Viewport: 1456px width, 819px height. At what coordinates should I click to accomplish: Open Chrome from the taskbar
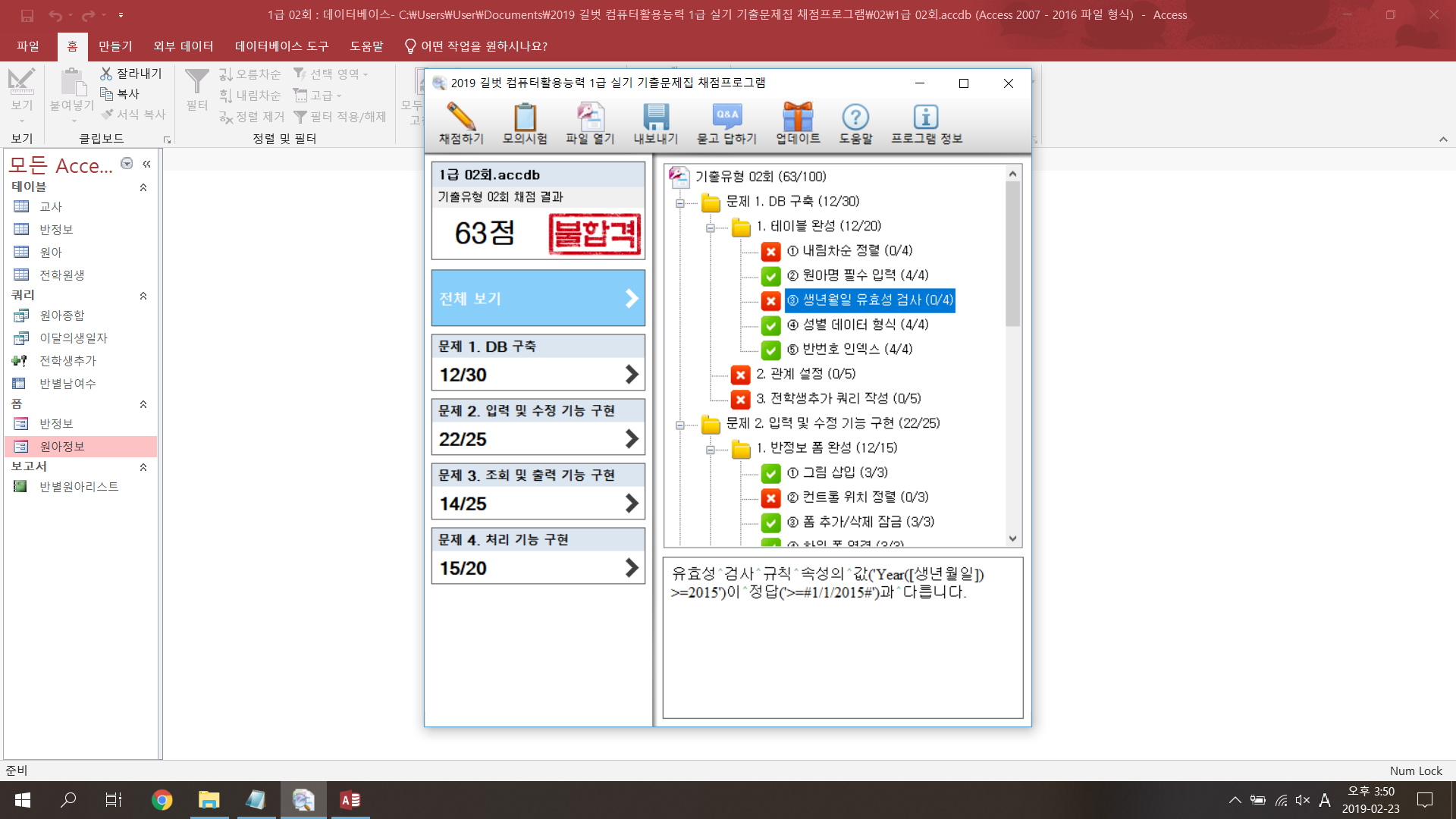(x=162, y=800)
